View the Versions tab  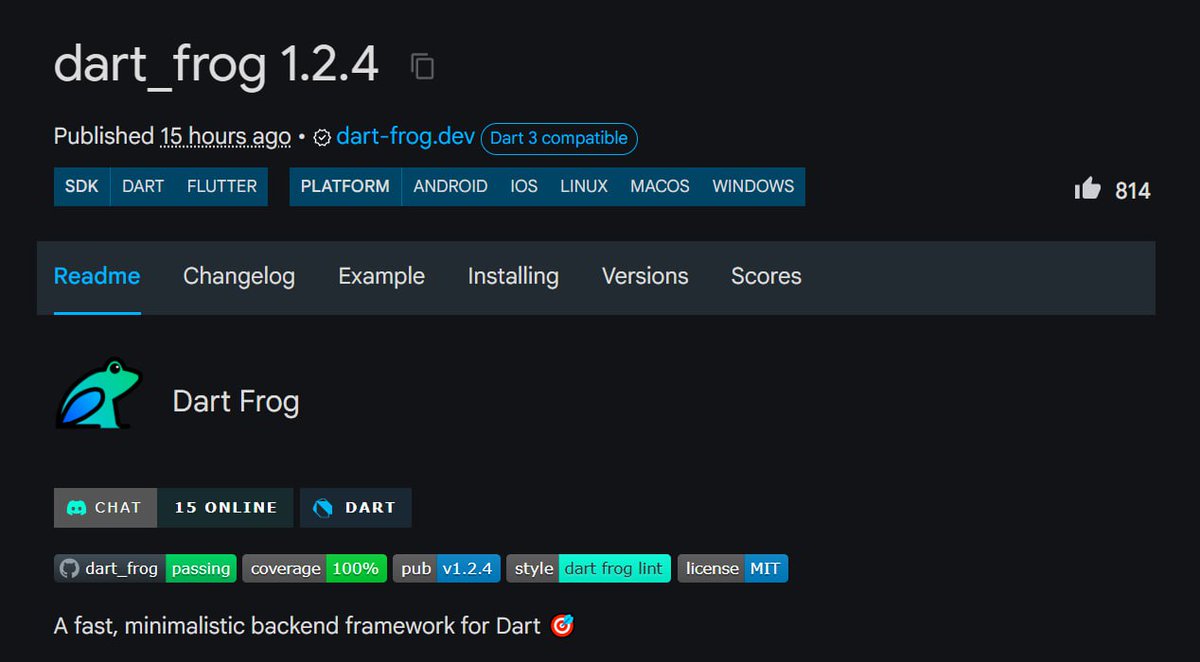pyautogui.click(x=645, y=276)
